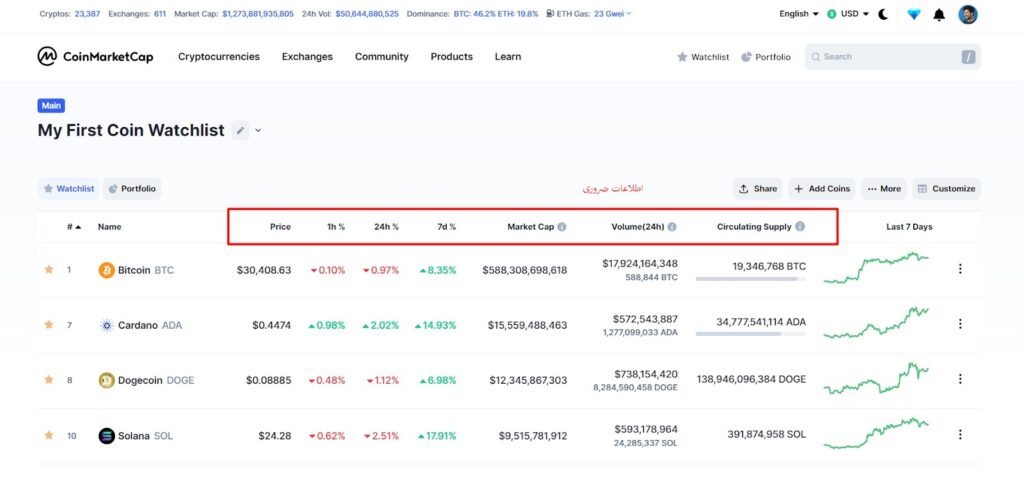Image resolution: width=1024 pixels, height=479 pixels.
Task: Click the Cardano coin logo
Action: click(106, 325)
